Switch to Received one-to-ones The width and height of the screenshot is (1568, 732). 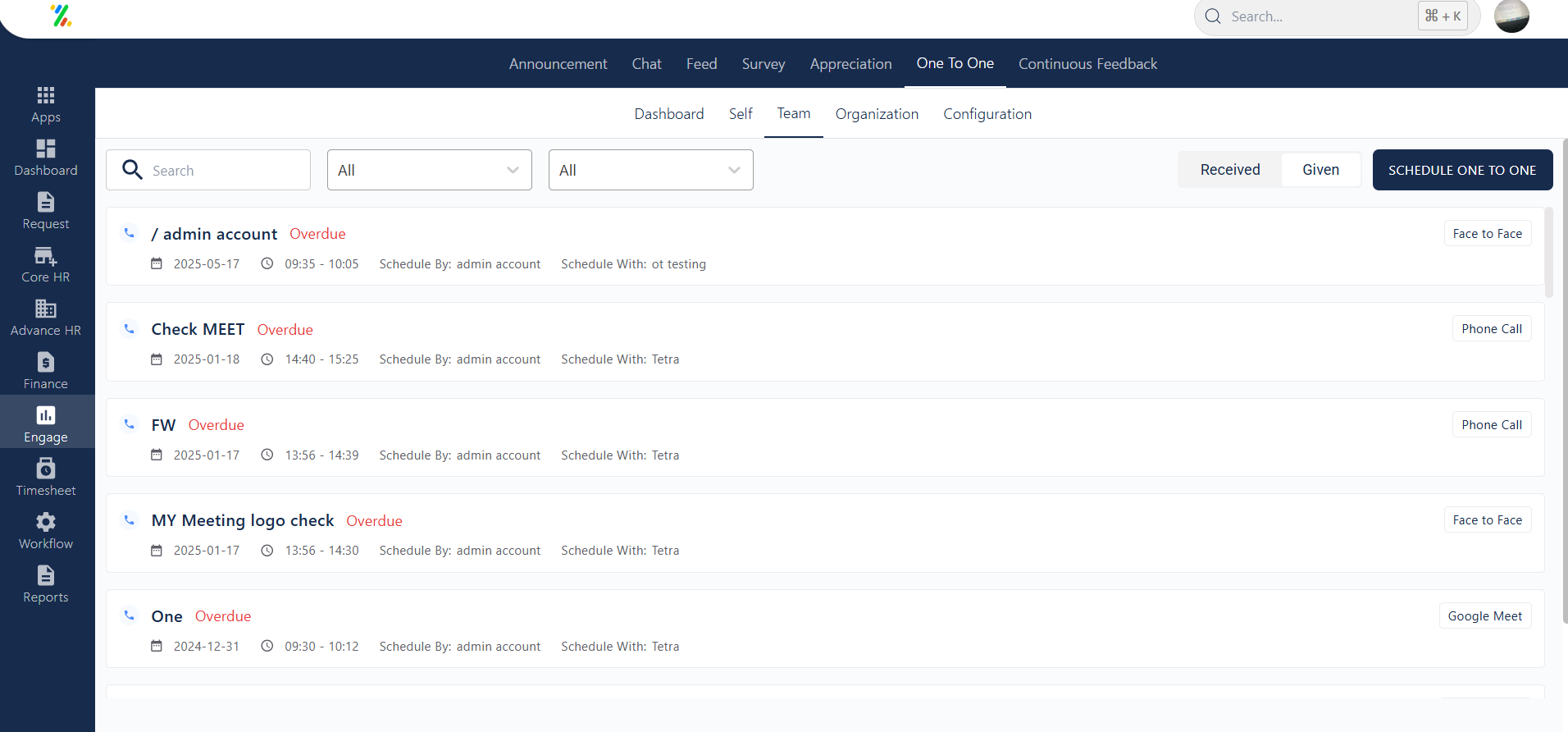[1230, 170]
